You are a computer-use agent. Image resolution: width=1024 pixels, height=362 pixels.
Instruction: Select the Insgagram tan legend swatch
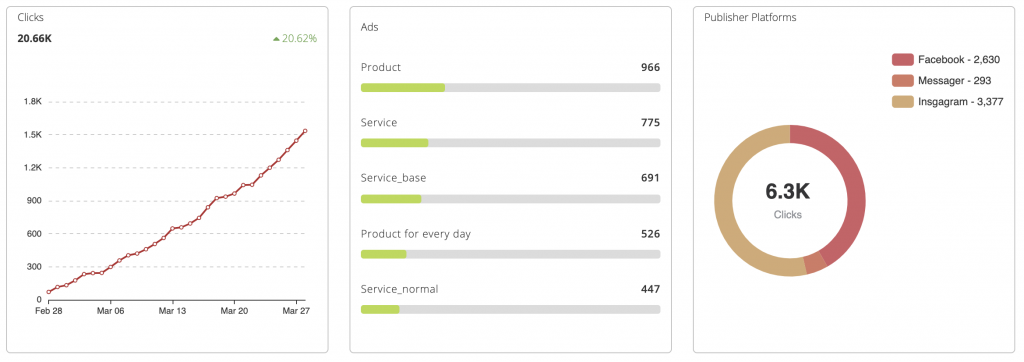pyautogui.click(x=902, y=101)
